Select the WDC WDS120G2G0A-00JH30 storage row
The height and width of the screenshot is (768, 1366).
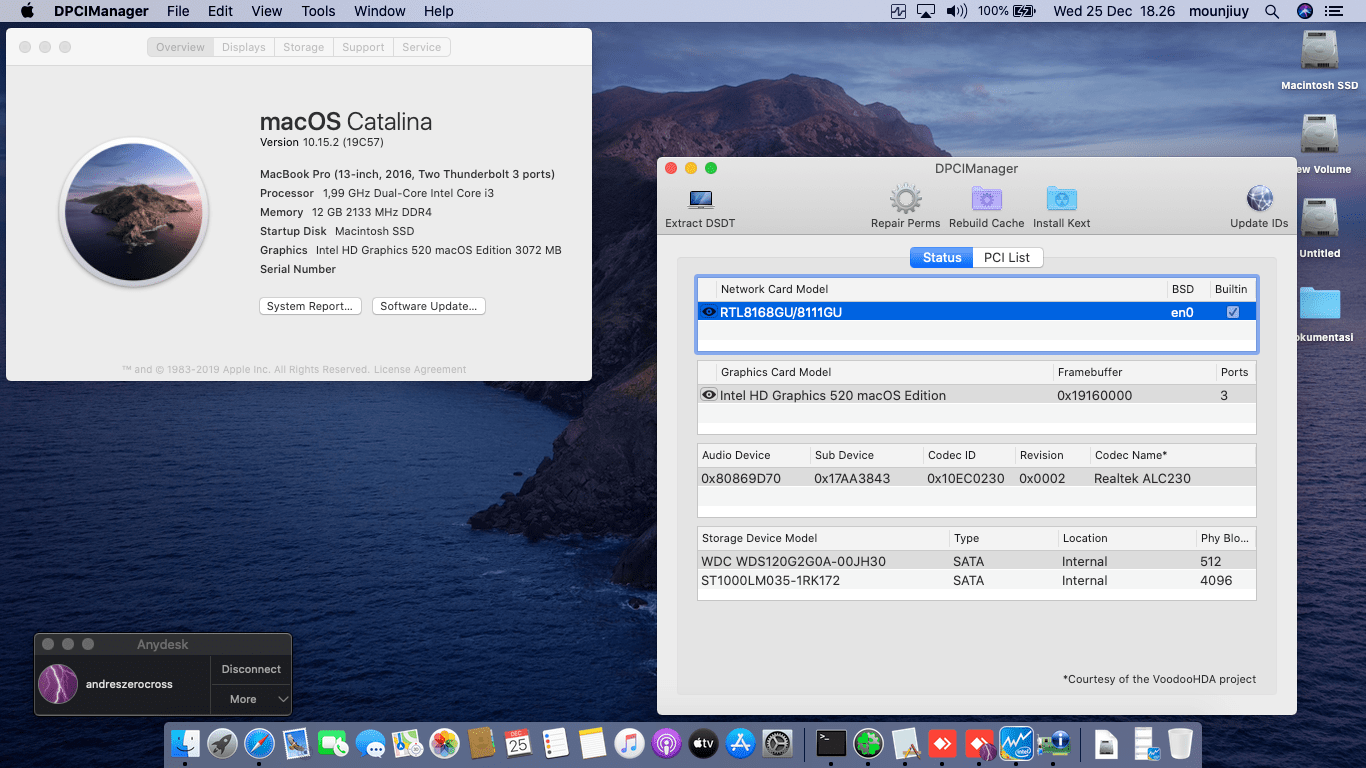click(x=976, y=562)
